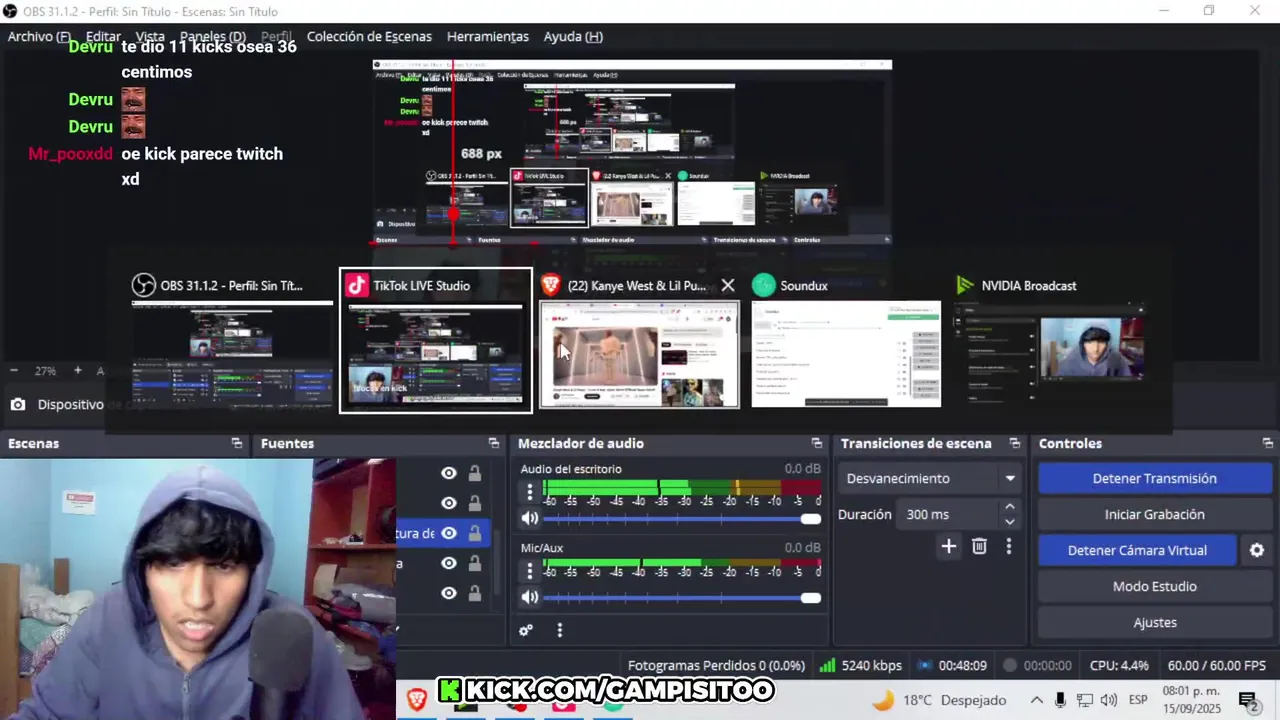Pop out the Escenas dock panel
This screenshot has width=1280, height=720.
237,443
